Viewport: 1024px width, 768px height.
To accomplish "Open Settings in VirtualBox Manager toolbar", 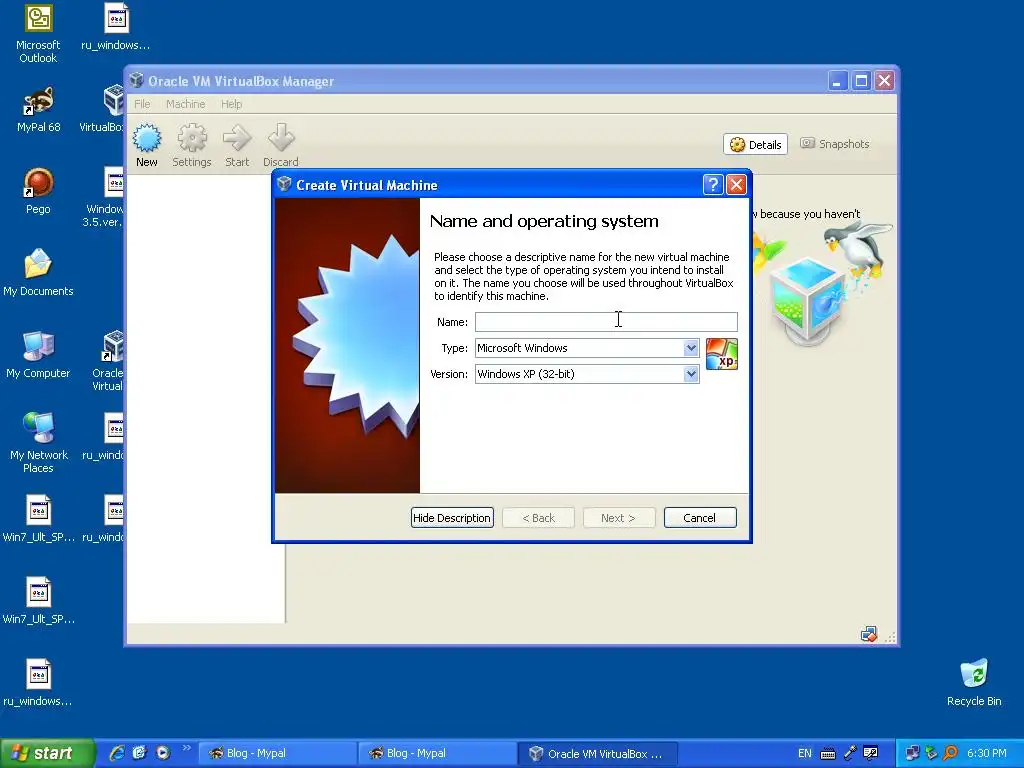I will [192, 145].
